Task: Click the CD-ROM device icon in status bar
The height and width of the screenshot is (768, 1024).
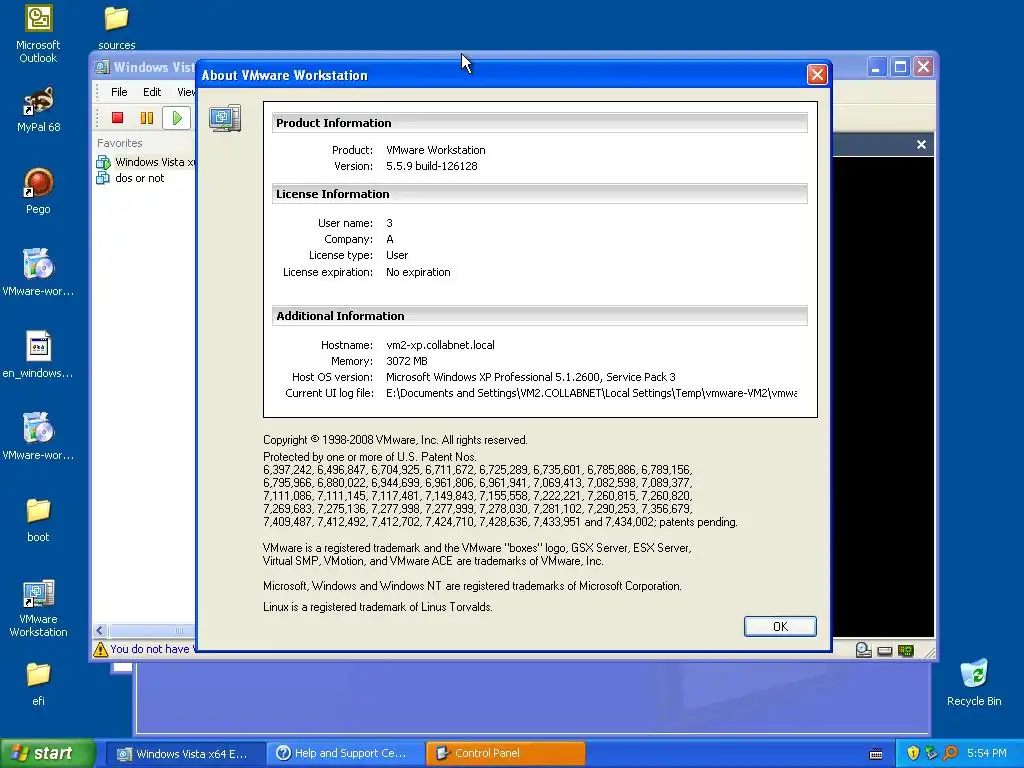Action: click(x=863, y=650)
